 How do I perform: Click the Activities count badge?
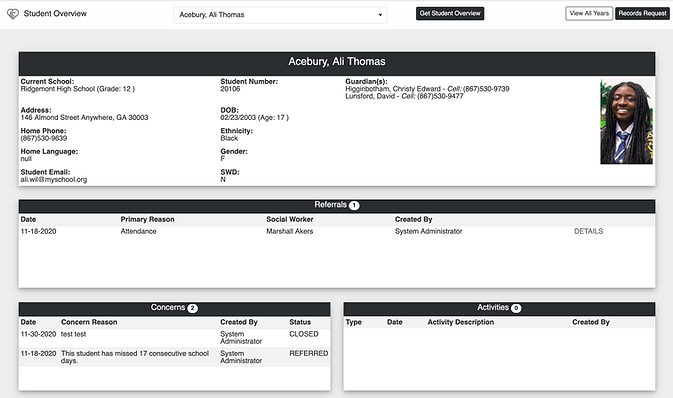pyautogui.click(x=516, y=308)
